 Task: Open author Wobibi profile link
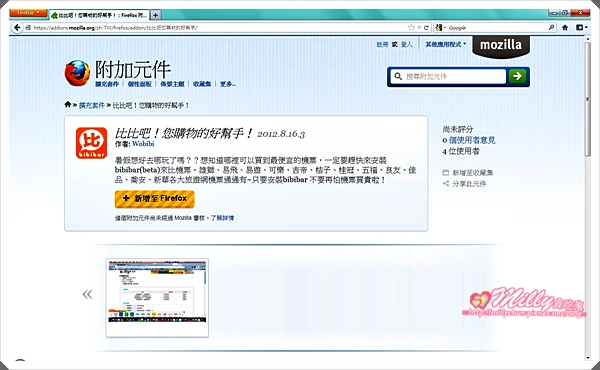[143, 144]
